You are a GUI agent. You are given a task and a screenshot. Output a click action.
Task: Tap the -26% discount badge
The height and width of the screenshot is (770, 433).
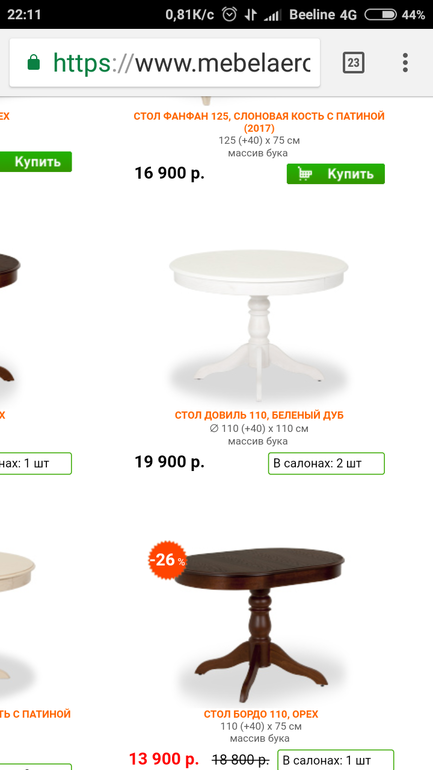click(x=168, y=560)
